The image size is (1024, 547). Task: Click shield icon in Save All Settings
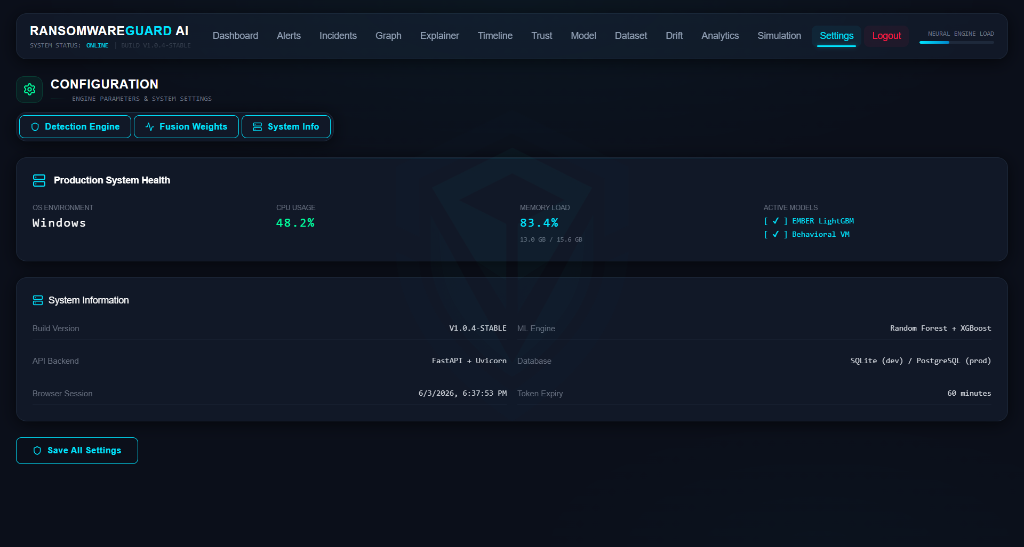click(x=37, y=450)
